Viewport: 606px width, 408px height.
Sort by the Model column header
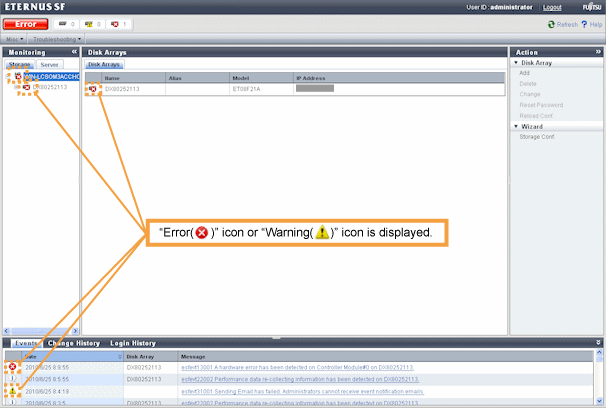tap(261, 78)
